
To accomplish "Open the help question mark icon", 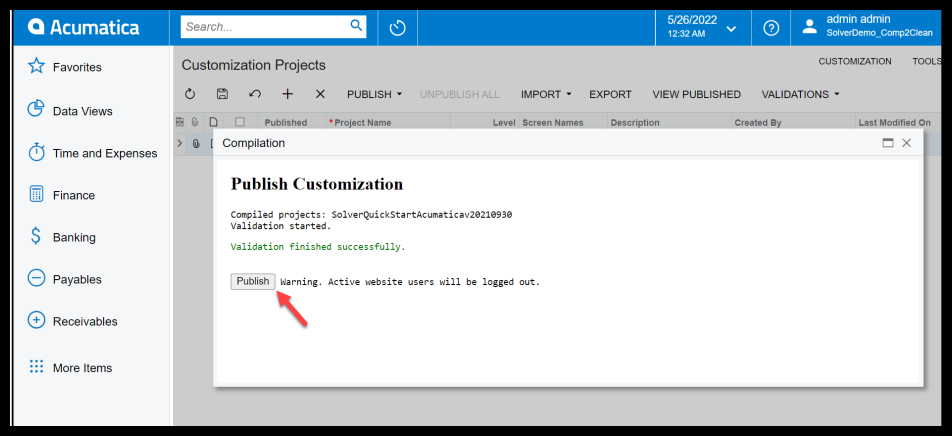I will click(x=771, y=28).
